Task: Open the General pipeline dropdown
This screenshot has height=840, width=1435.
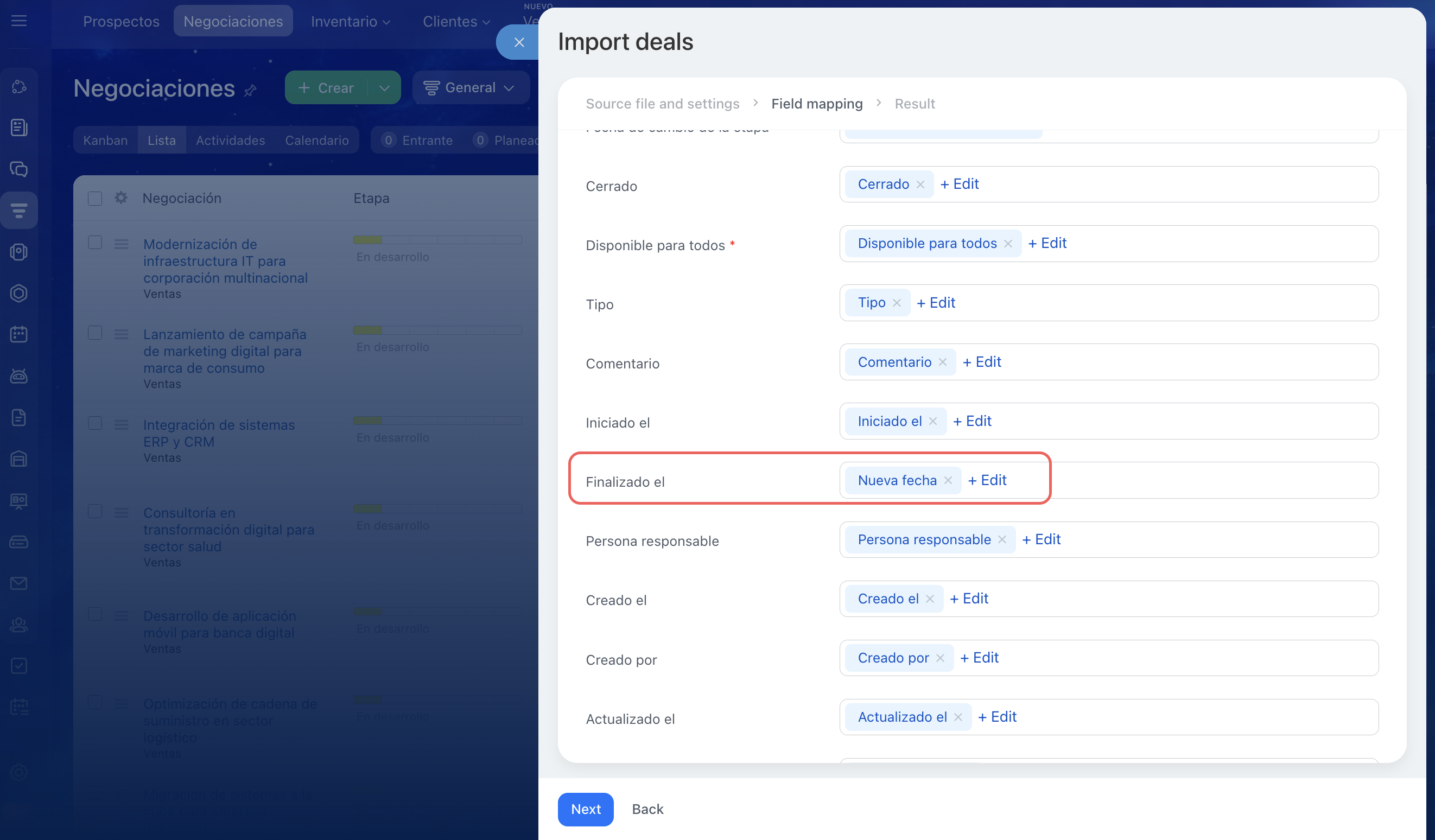Action: (471, 88)
